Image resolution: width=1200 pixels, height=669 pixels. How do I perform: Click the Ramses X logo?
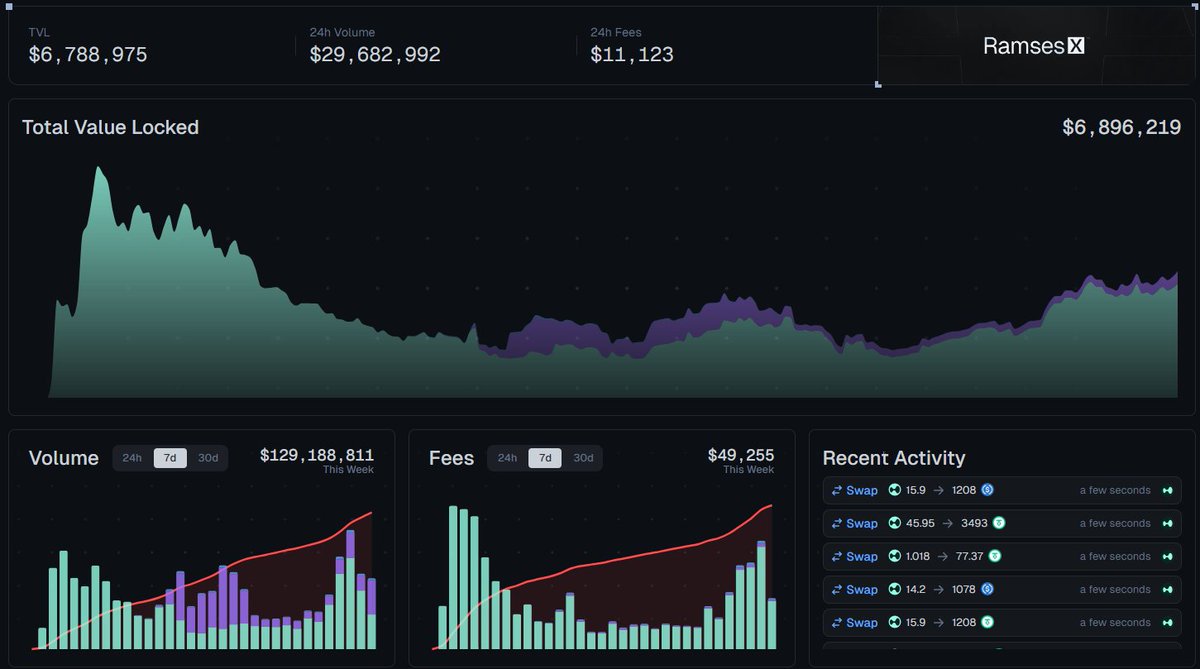pyautogui.click(x=1034, y=45)
